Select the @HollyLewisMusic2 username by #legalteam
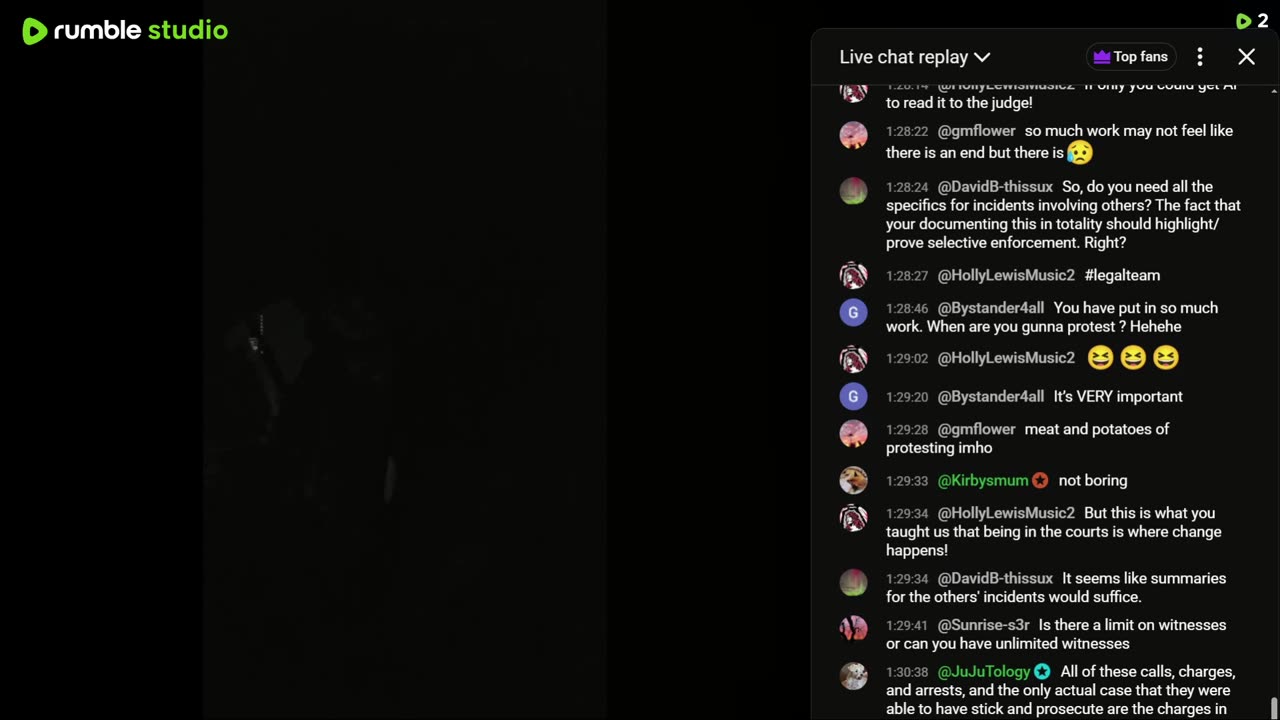The image size is (1280, 720). [x=1006, y=275]
